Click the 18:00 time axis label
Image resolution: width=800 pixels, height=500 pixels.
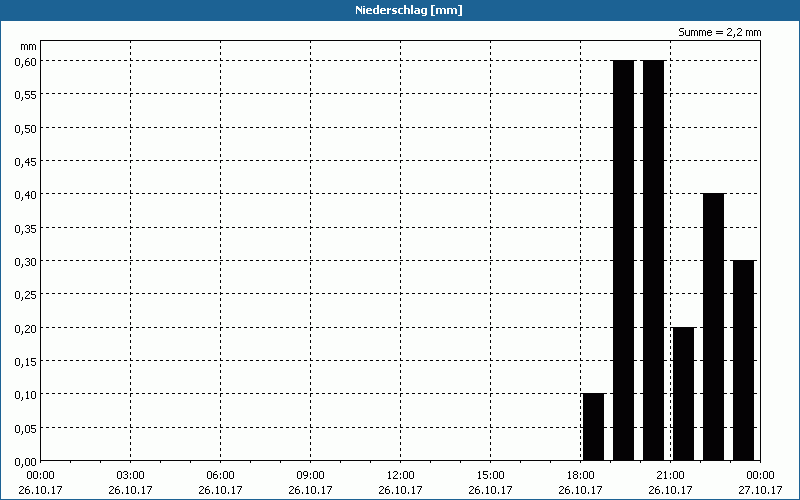(x=581, y=475)
